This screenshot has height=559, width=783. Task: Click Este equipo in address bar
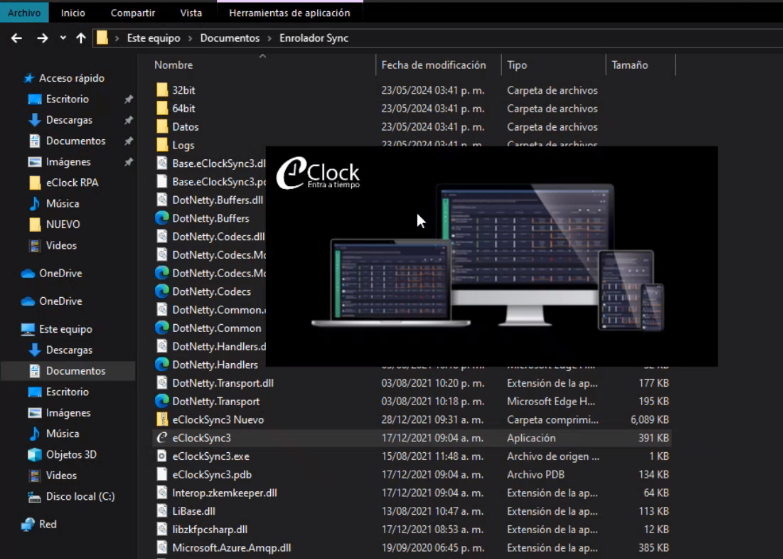153,38
